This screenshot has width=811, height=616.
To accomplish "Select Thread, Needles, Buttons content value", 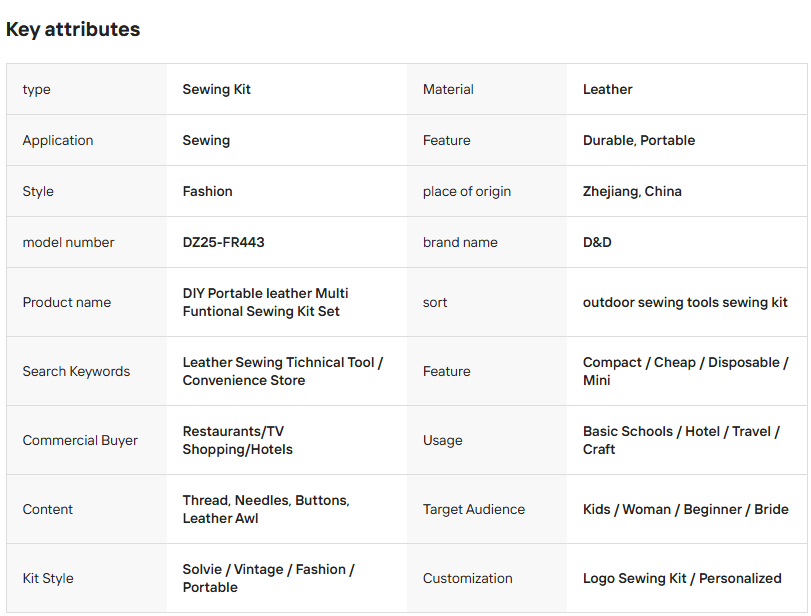I will click(x=266, y=509).
